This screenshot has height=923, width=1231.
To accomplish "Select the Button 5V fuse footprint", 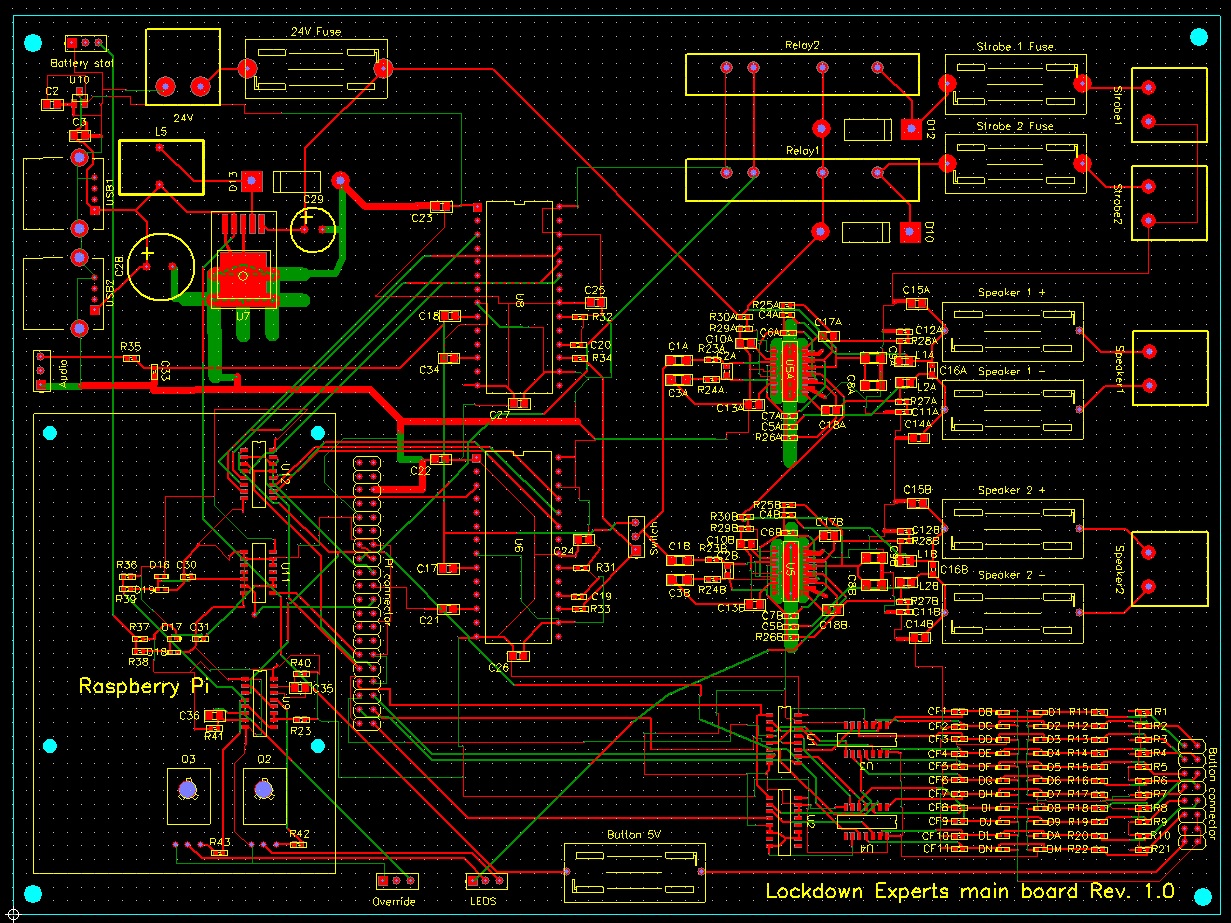I will [x=635, y=872].
